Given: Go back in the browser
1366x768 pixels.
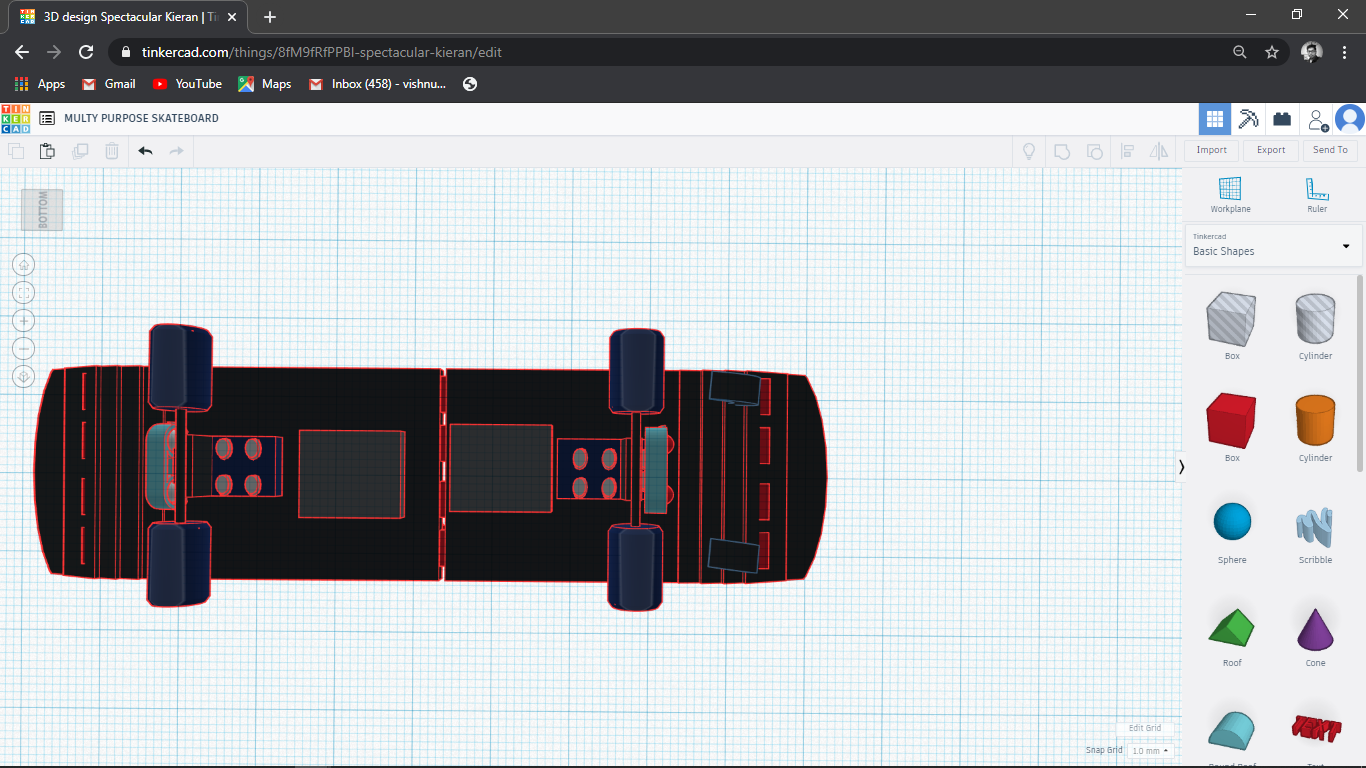Looking at the screenshot, I should pyautogui.click(x=22, y=52).
